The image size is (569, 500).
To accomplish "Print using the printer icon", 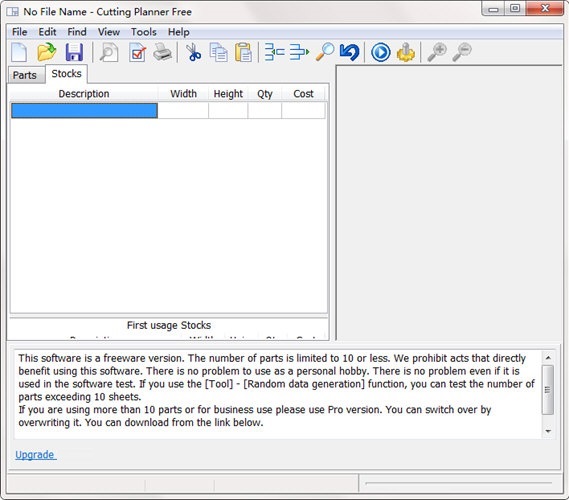I will click(162, 52).
